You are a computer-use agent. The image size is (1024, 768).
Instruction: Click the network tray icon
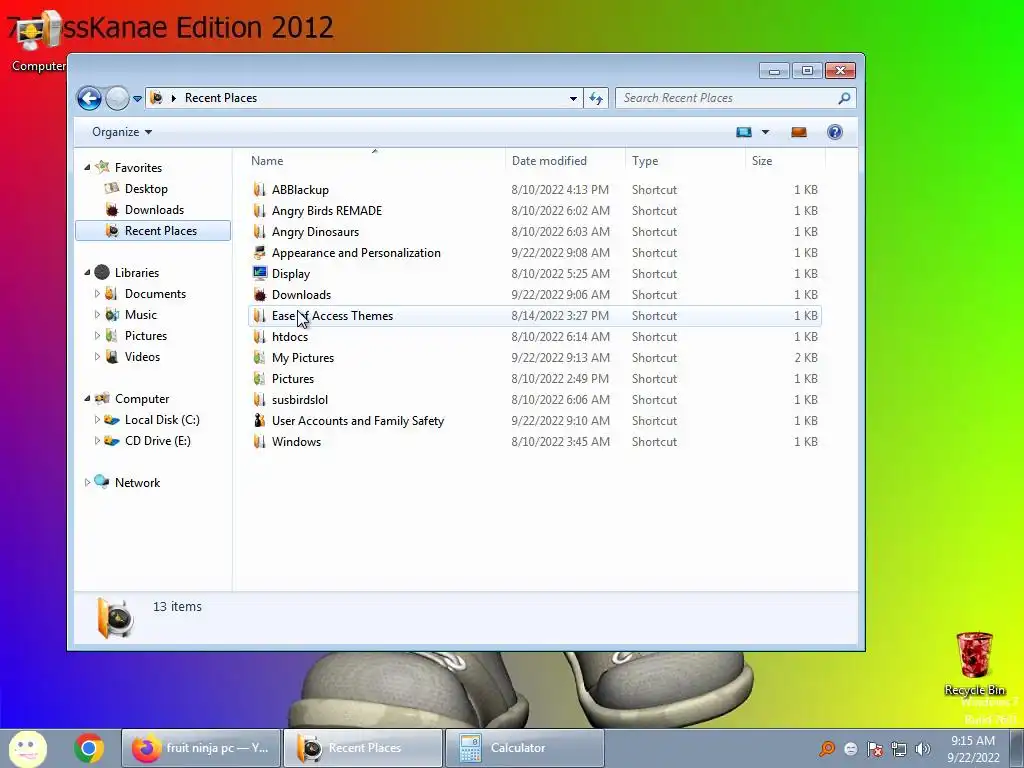point(899,749)
